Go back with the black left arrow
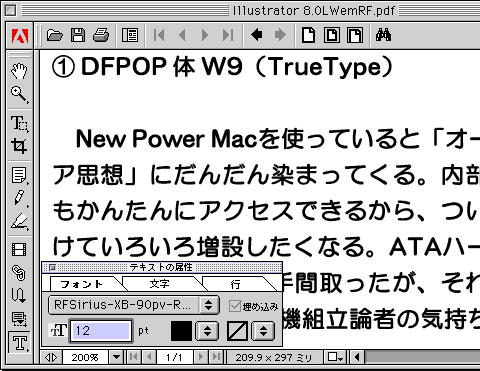Viewport: 480px width, 371px height. coord(257,35)
